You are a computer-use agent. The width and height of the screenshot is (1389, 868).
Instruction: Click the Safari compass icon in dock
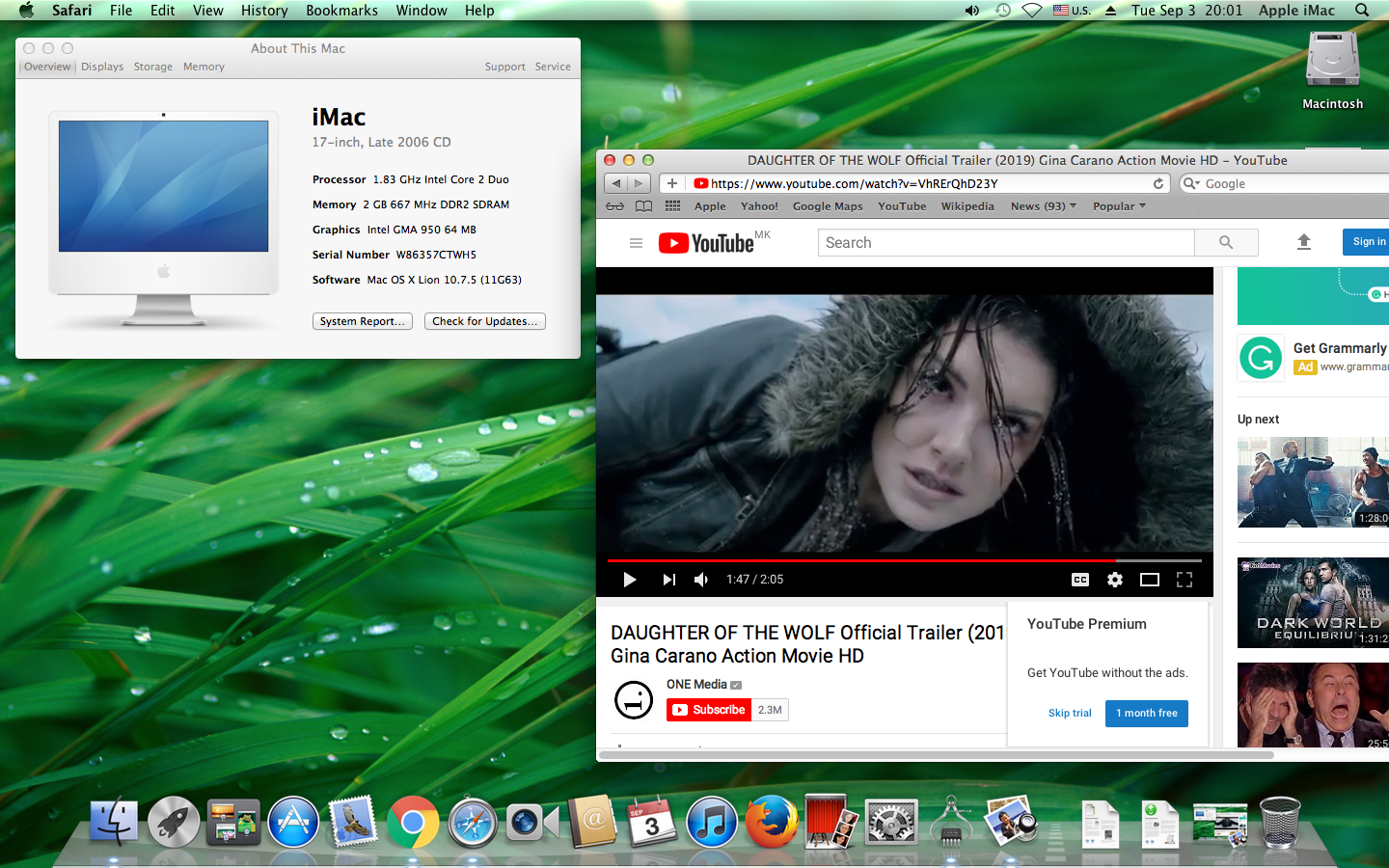tap(473, 822)
